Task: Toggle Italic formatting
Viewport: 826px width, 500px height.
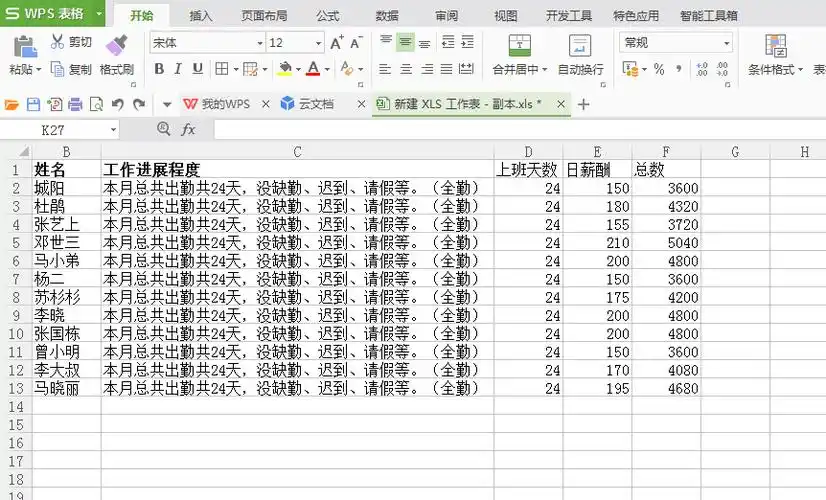Action: tap(178, 69)
